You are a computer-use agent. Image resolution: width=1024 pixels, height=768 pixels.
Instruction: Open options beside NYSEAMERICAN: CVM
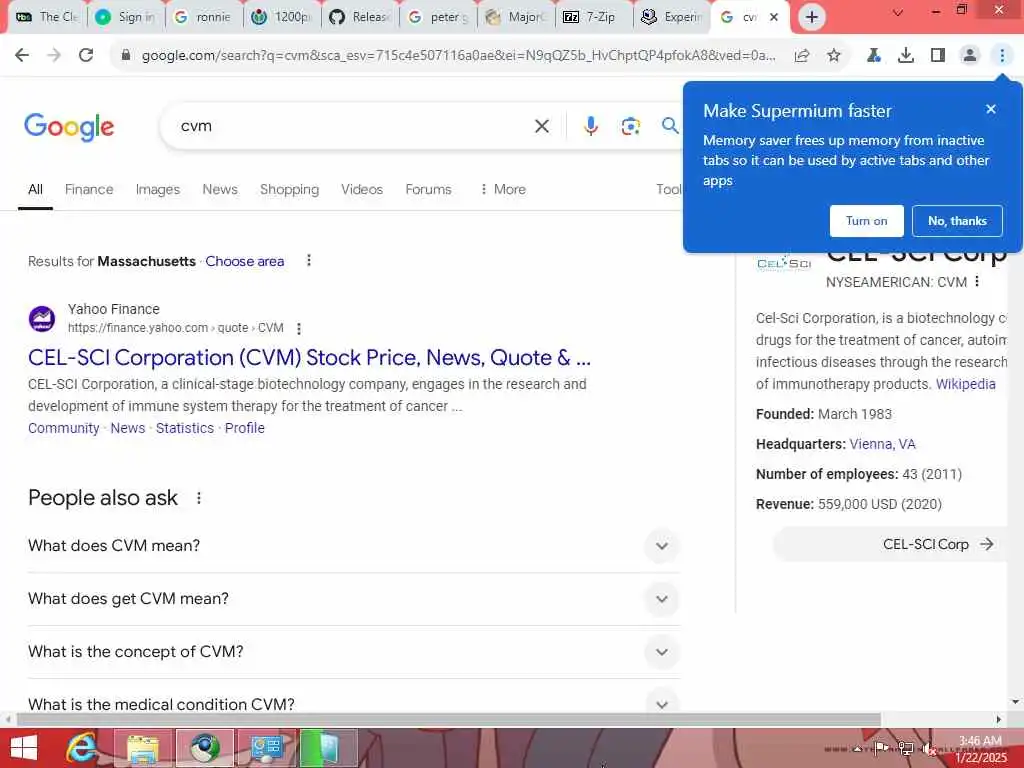(x=977, y=281)
